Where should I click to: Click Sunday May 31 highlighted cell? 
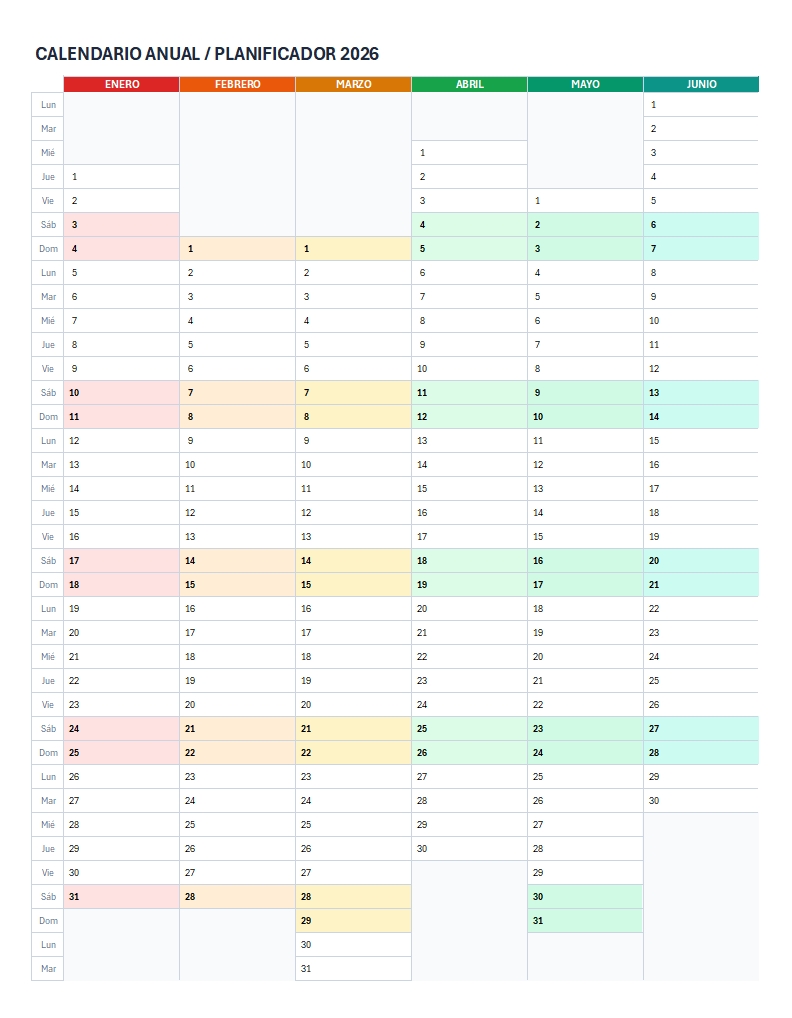585,921
